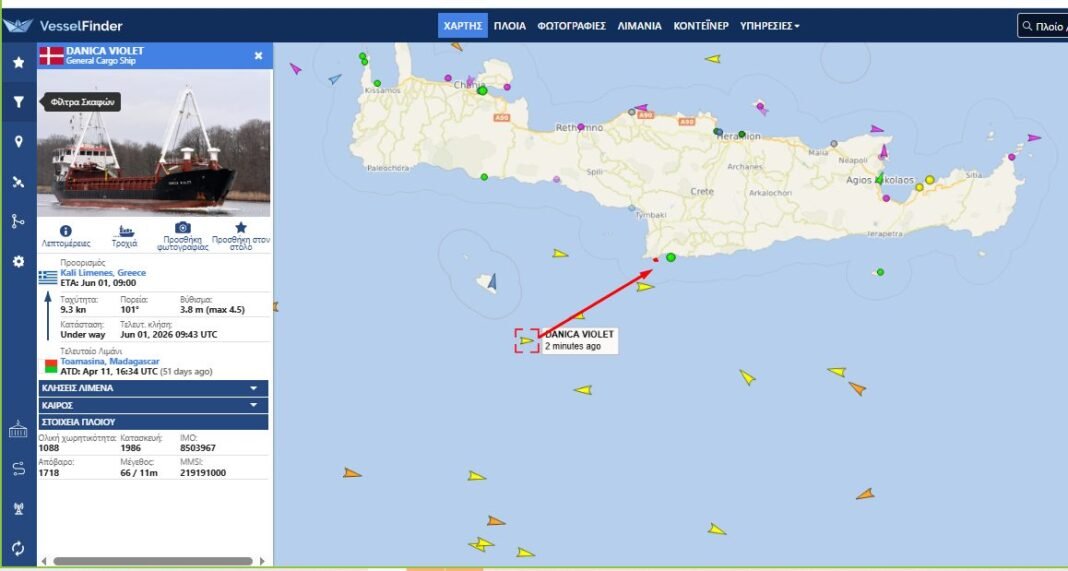Open the ΚΟΝΤΕΪΝΕΡ menu item
Image resolution: width=1068 pixels, height=571 pixels.
pyautogui.click(x=701, y=26)
